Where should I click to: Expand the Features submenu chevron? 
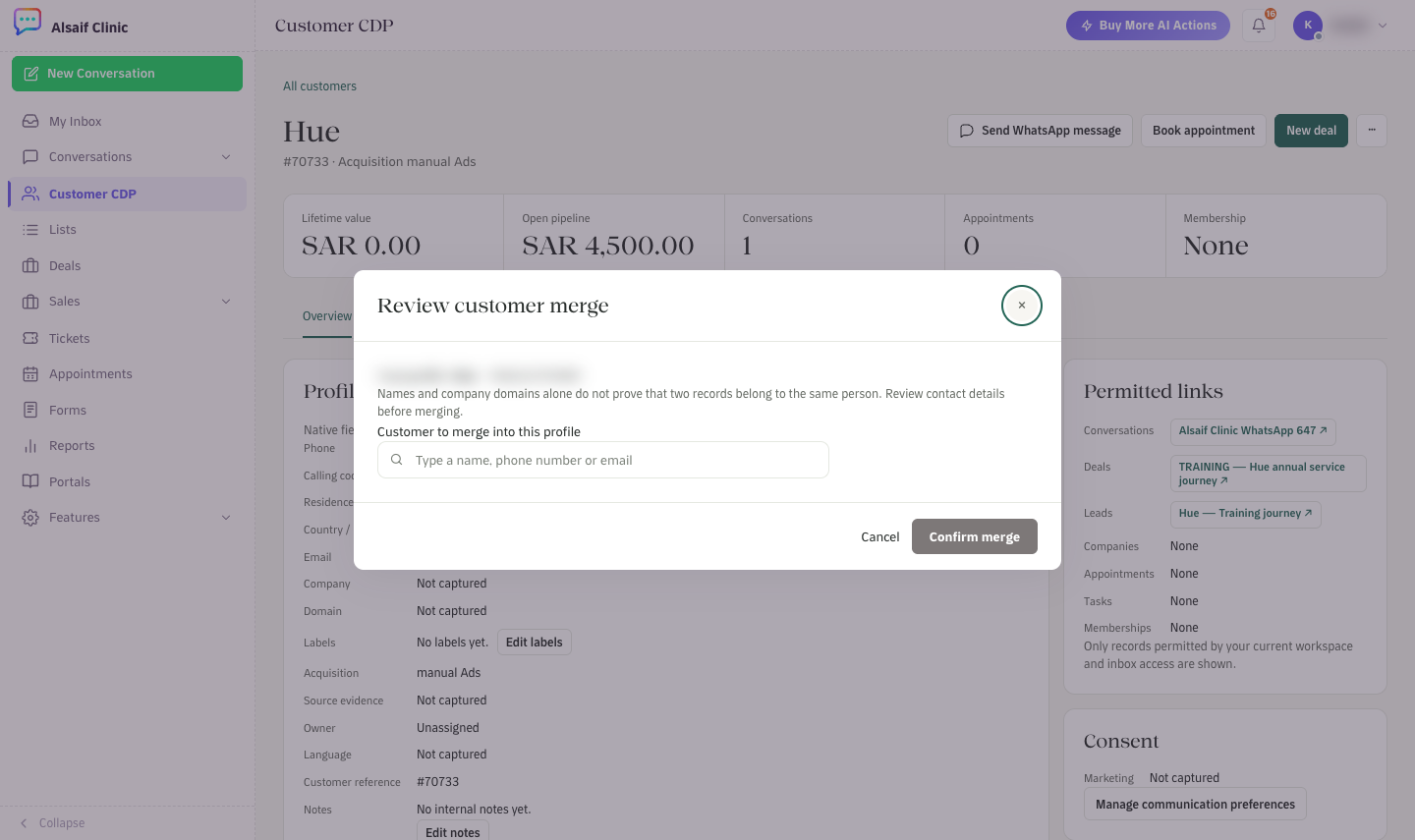click(x=226, y=518)
